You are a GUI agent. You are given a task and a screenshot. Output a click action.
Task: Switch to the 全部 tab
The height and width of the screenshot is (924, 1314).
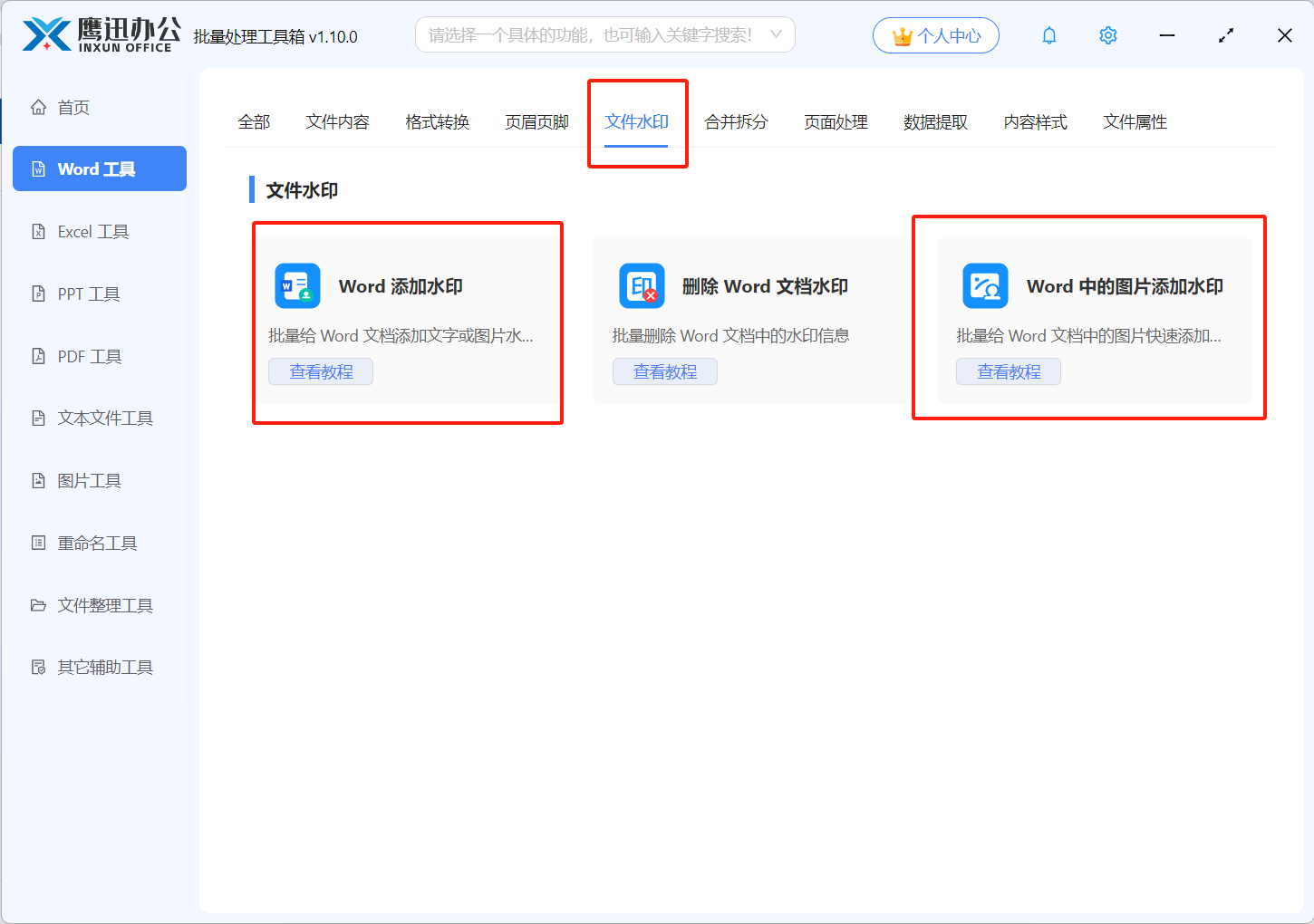click(254, 121)
